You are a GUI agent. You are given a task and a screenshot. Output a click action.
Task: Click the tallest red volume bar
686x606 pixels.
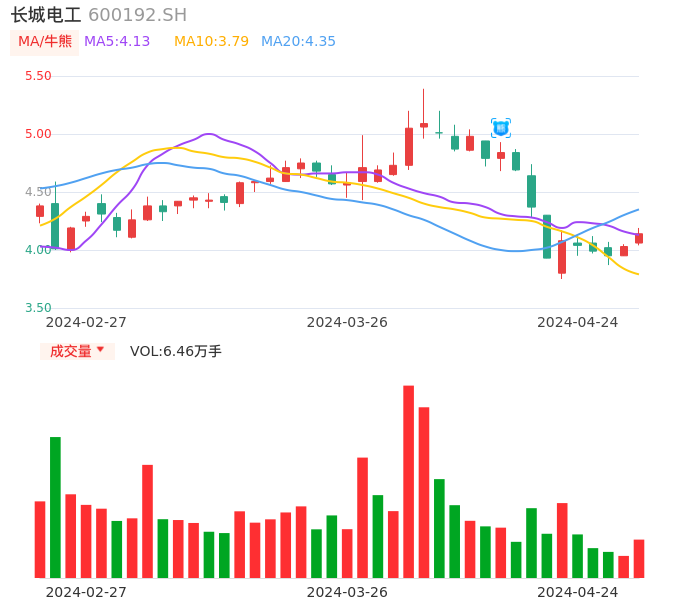point(408,481)
